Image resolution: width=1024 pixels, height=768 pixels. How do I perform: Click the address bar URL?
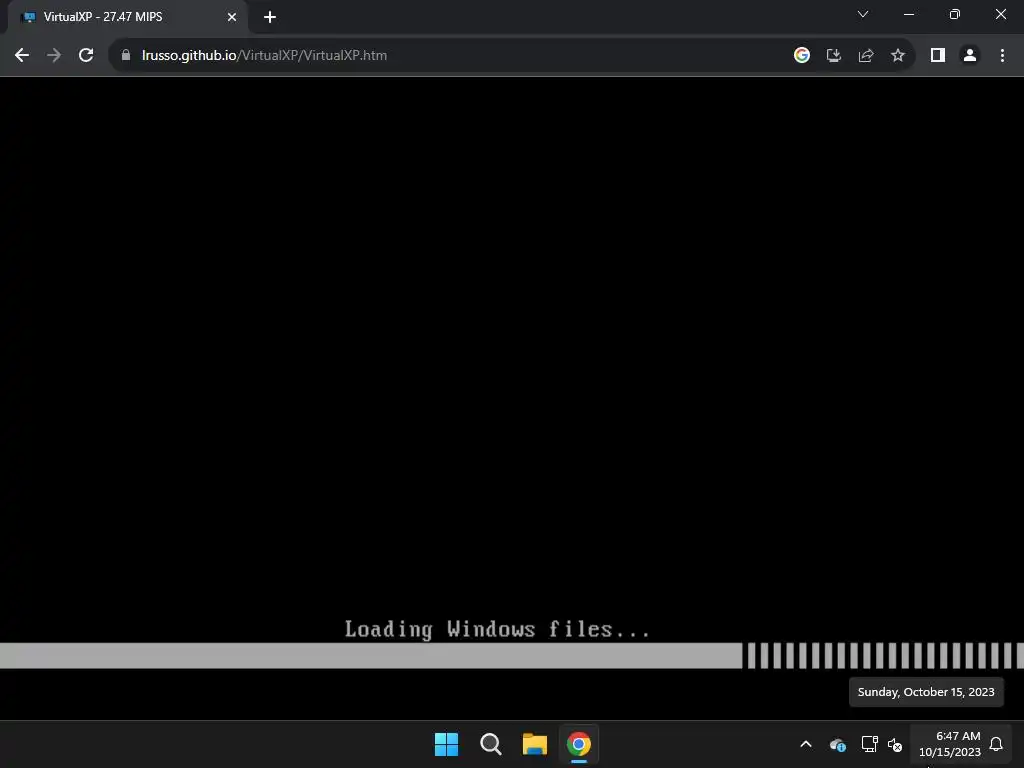tap(264, 56)
